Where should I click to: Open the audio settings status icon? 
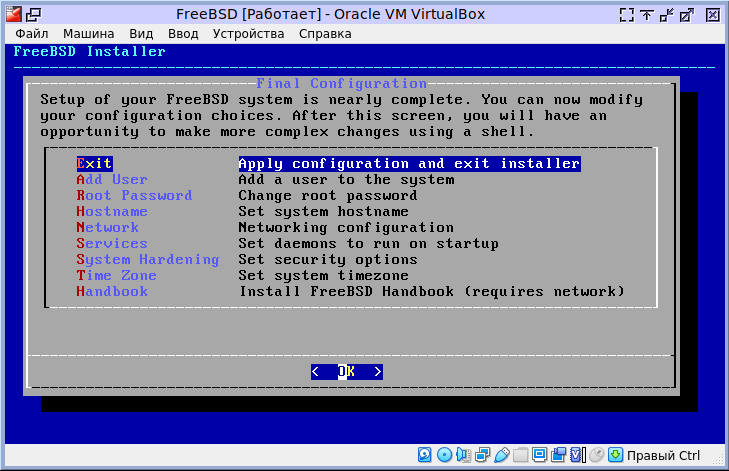pyautogui.click(x=464, y=455)
